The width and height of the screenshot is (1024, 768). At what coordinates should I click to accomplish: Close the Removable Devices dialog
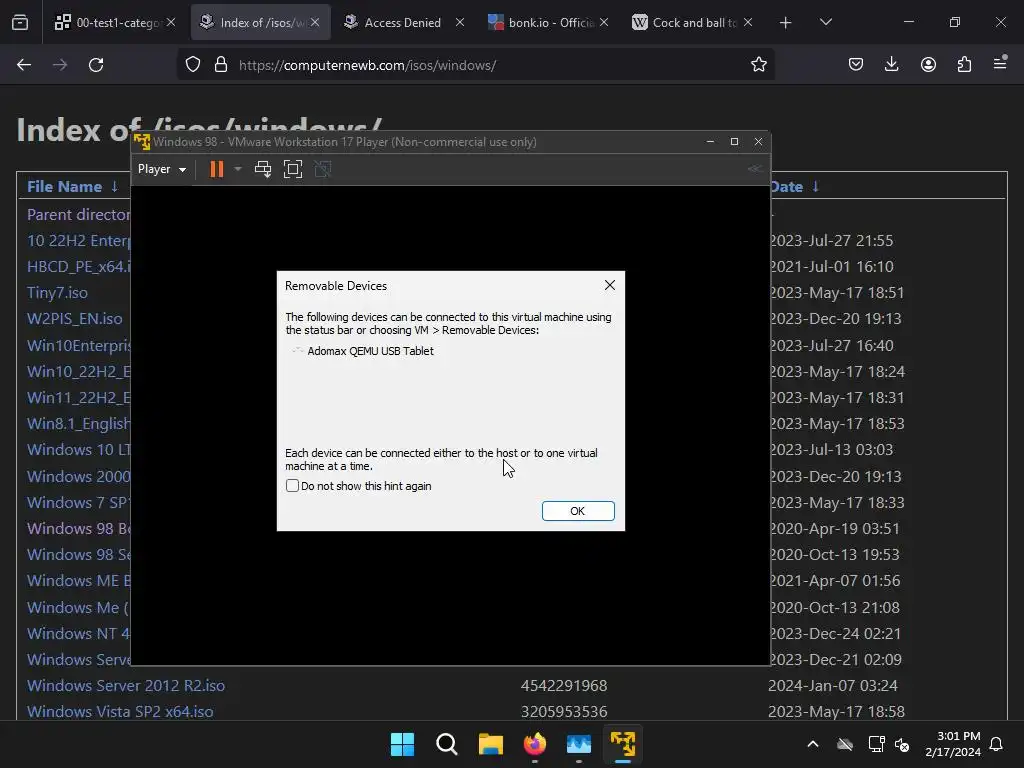609,285
